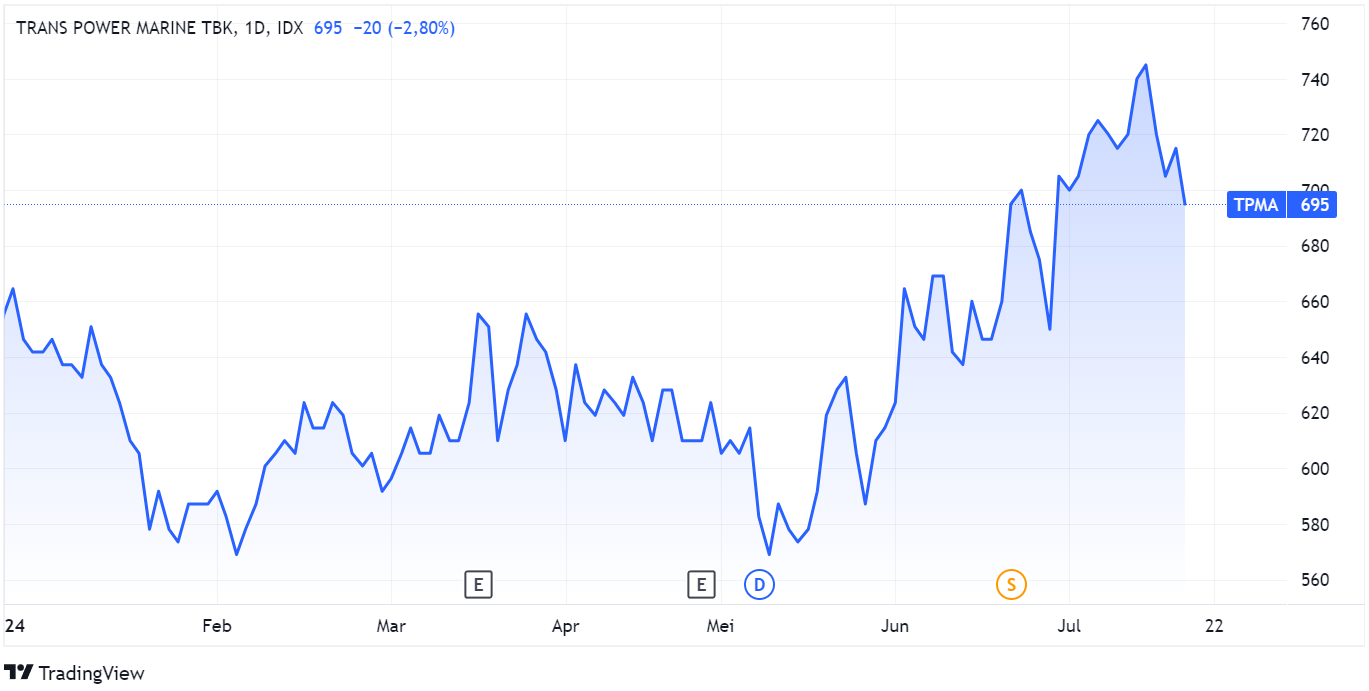Click the Jul date axis label

[x=1070, y=627]
